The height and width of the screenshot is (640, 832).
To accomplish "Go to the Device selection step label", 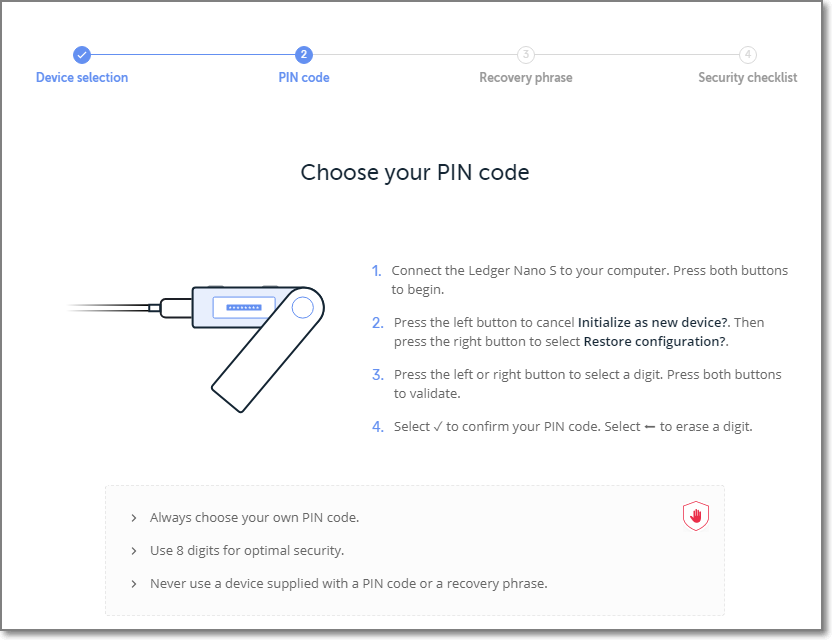I will tap(82, 77).
